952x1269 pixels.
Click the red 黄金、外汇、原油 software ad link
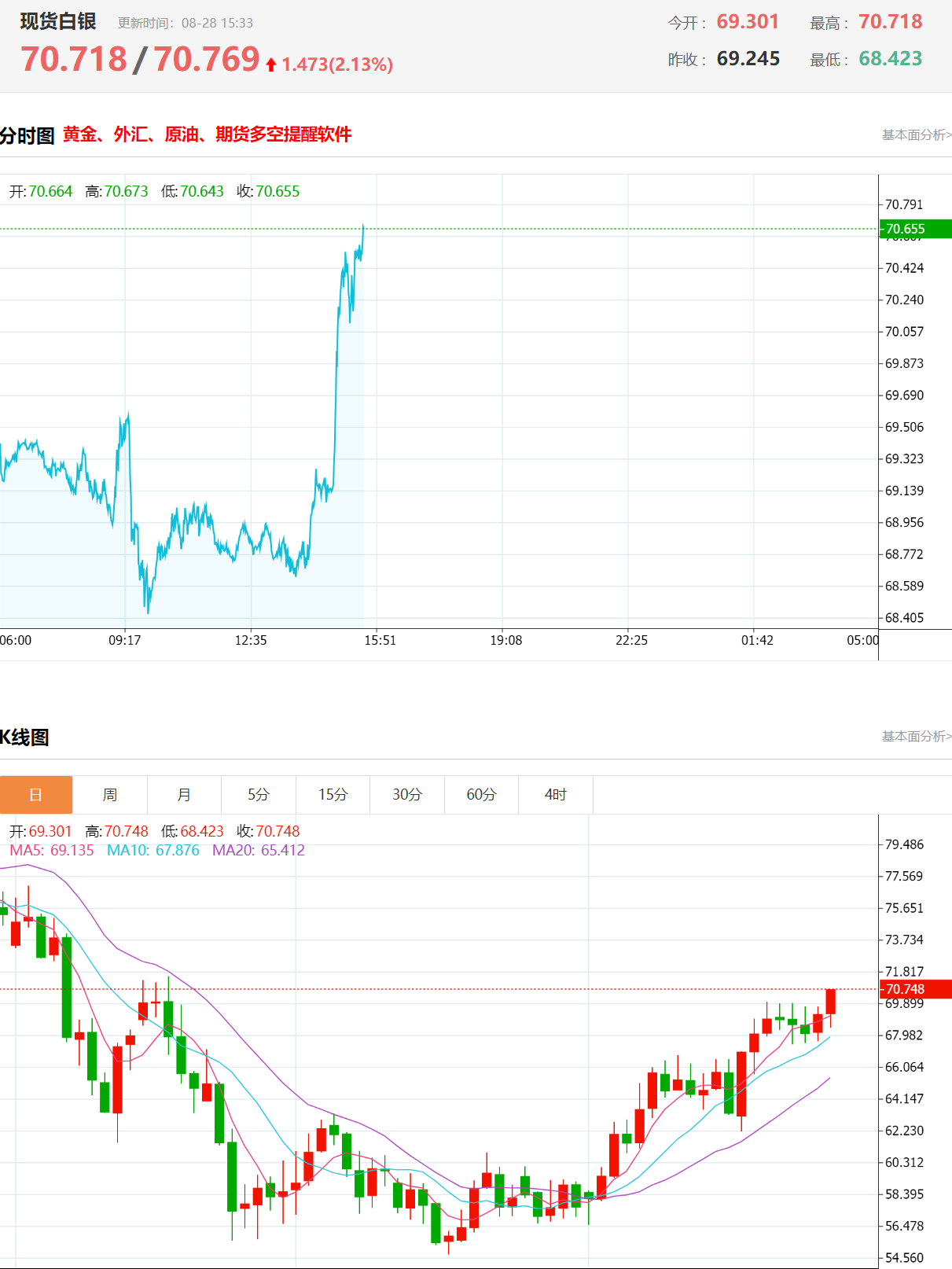(x=208, y=134)
